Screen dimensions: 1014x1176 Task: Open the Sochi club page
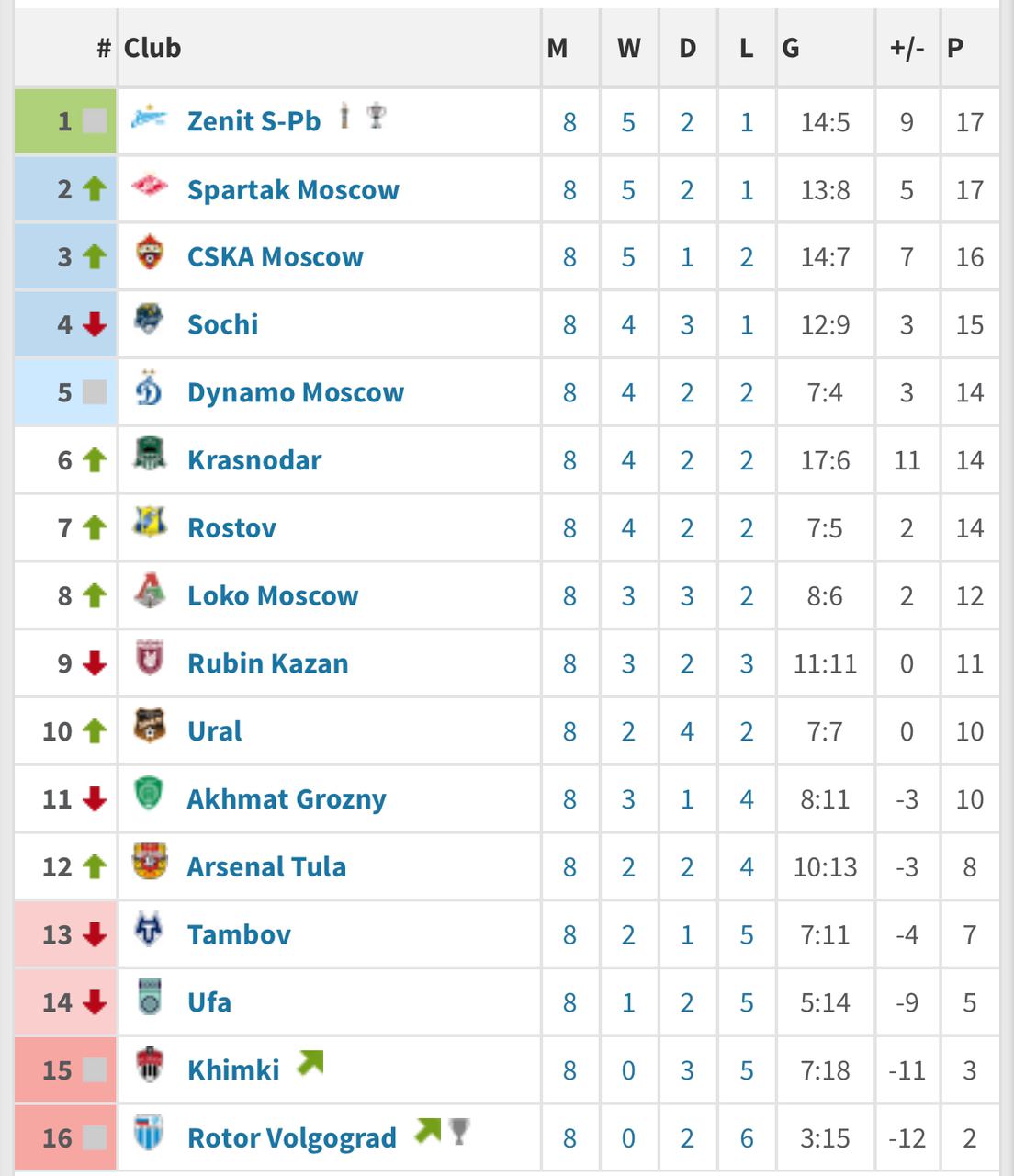pyautogui.click(x=222, y=324)
